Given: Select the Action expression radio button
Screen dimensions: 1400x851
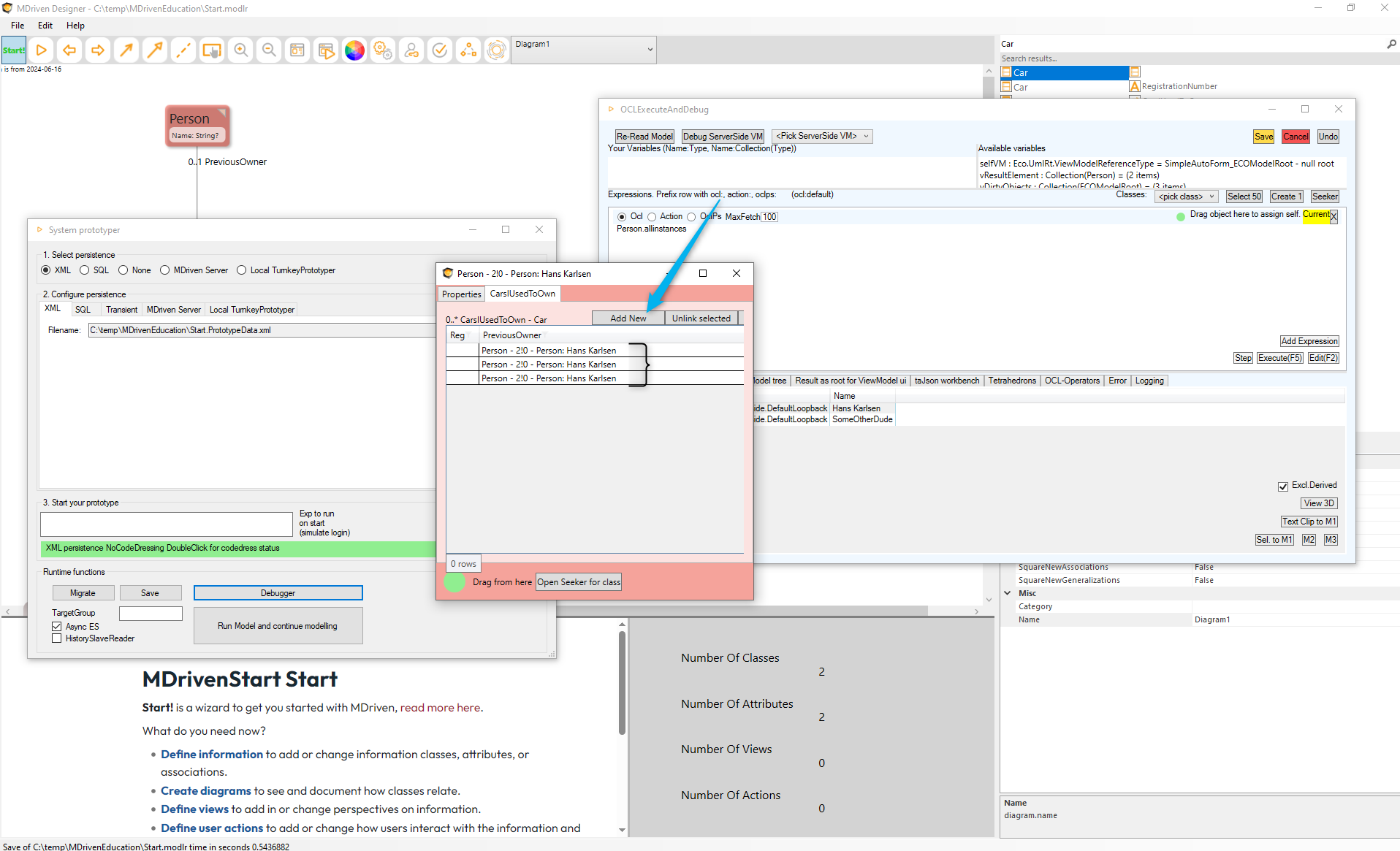Looking at the screenshot, I should (x=652, y=217).
